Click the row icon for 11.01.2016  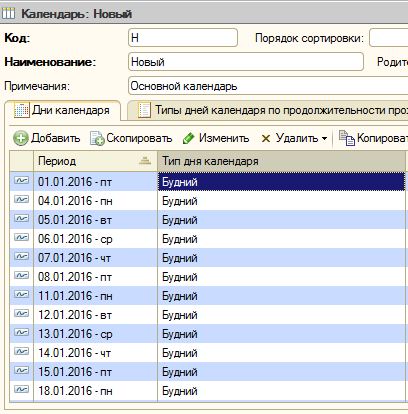[22, 295]
